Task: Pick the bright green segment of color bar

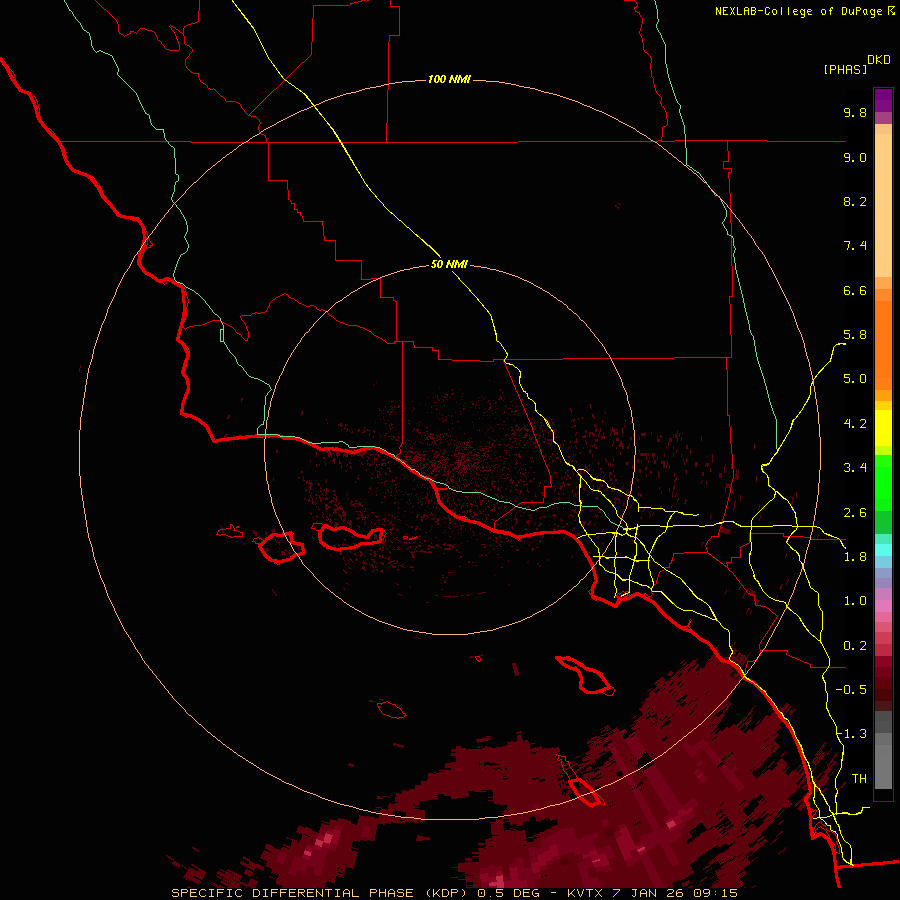Action: coord(883,482)
